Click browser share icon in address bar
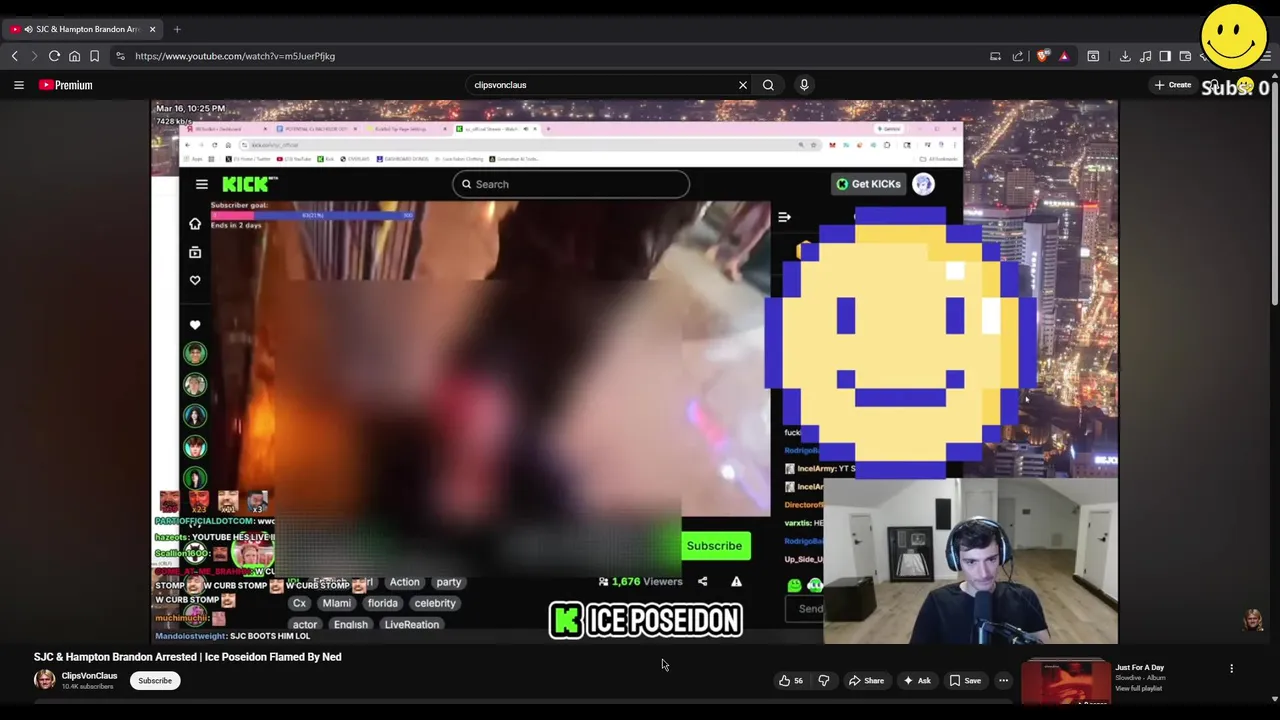 (1017, 56)
